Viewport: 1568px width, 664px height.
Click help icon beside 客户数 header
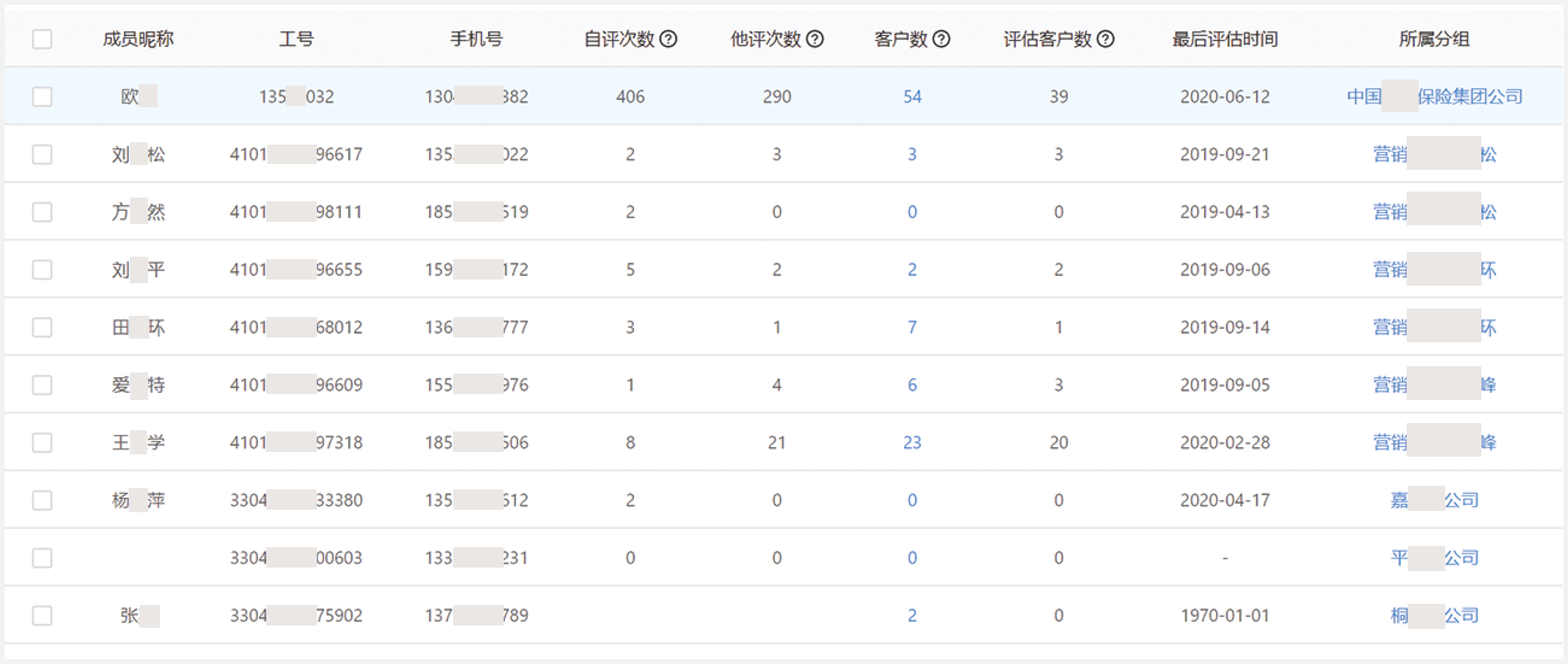[941, 39]
